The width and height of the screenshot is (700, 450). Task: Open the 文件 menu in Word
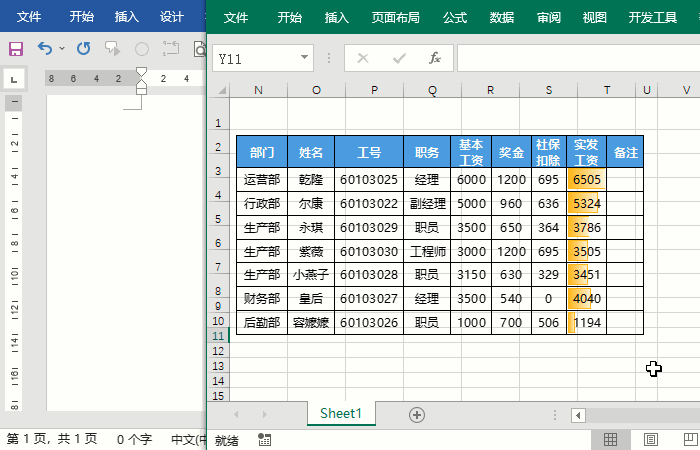29,17
